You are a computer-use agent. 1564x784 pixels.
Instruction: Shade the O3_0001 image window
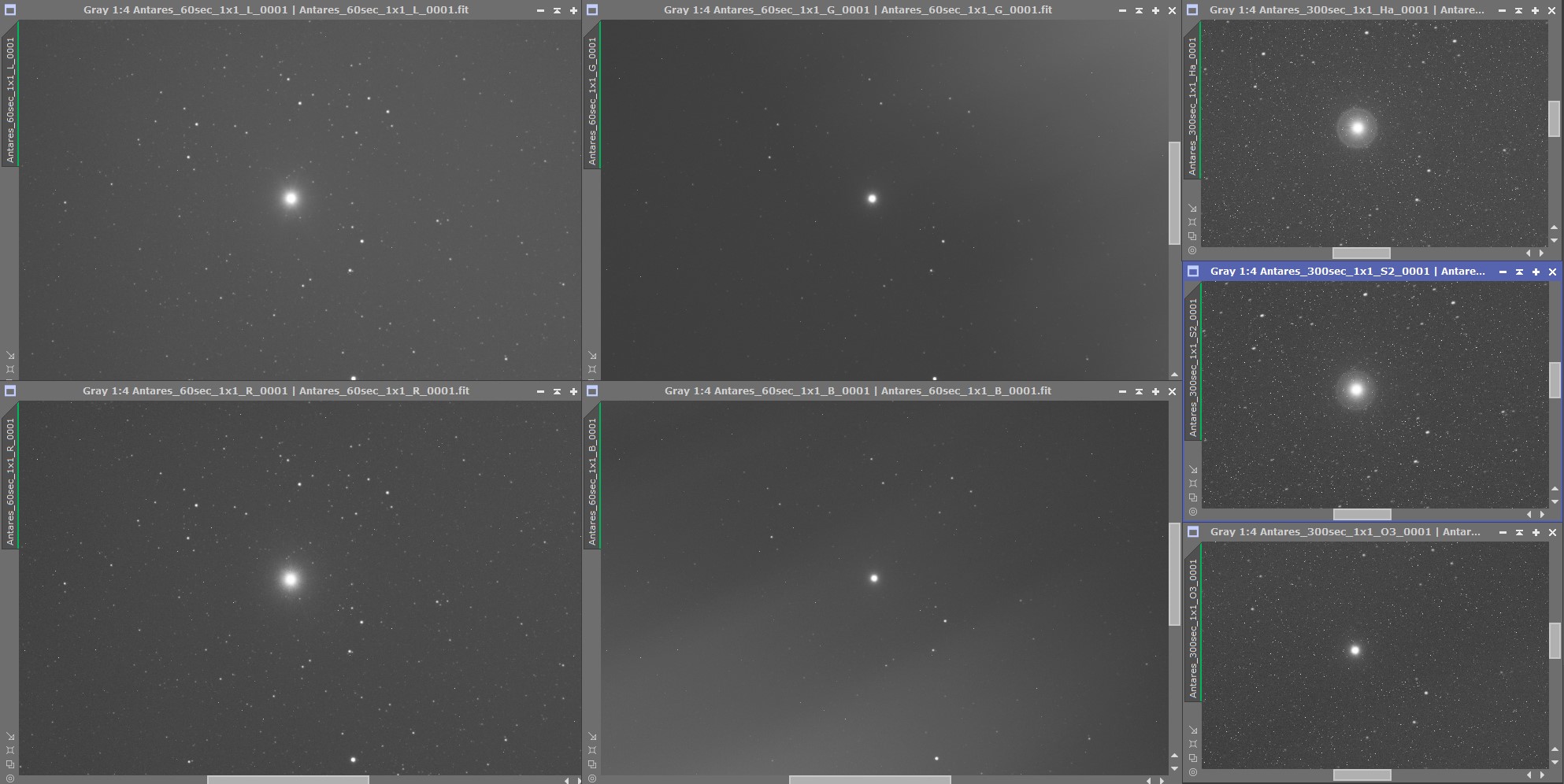pyautogui.click(x=1519, y=532)
